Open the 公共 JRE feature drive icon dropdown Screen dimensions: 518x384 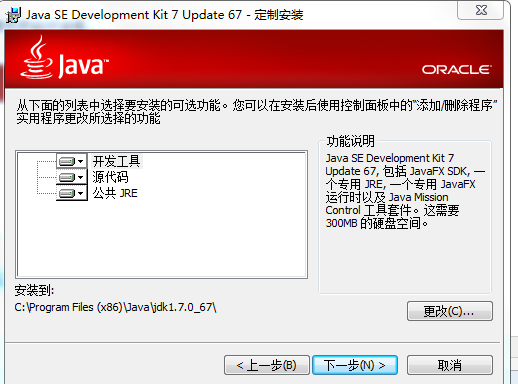(x=72, y=193)
